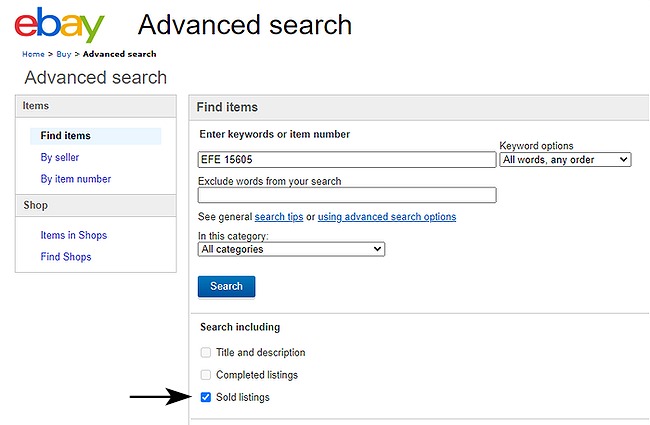650x425 pixels.
Task: Open using advanced search options link
Action: click(x=387, y=217)
